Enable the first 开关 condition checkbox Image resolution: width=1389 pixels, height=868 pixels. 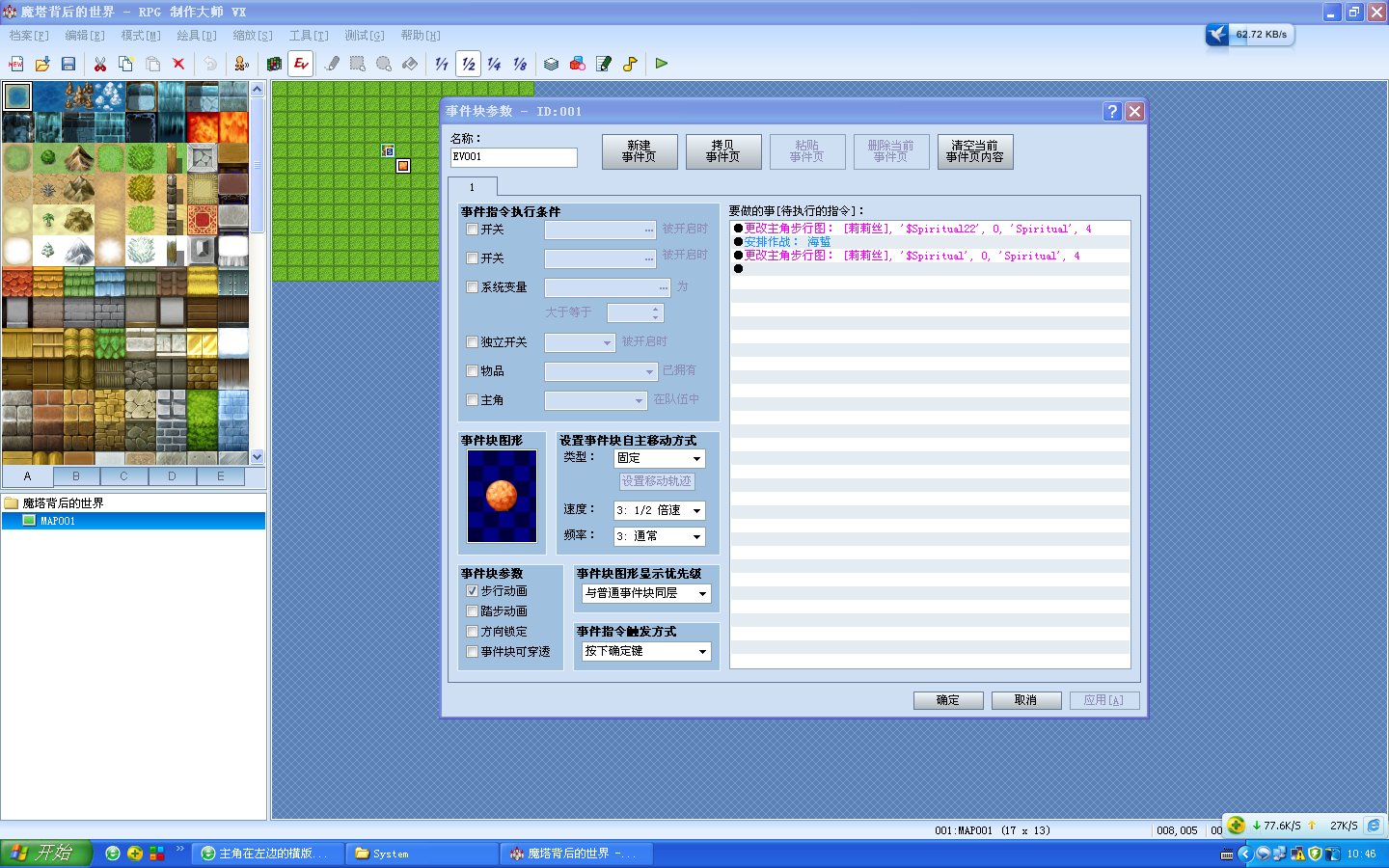473,230
